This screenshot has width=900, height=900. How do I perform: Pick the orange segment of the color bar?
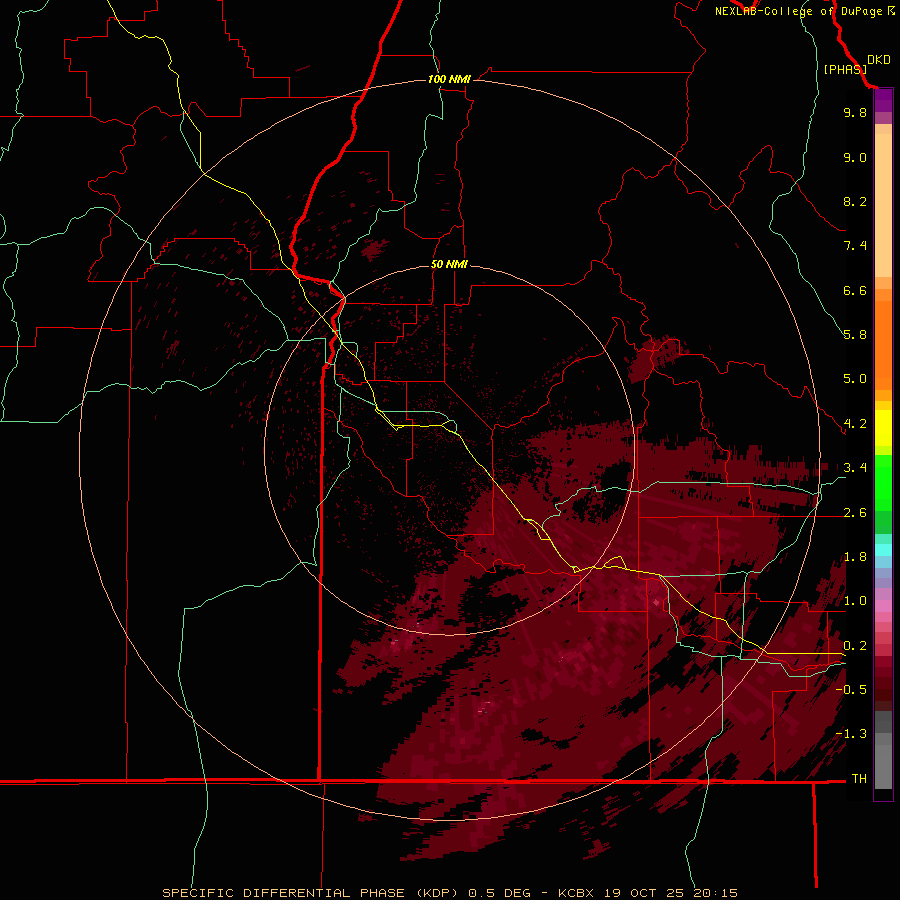[x=883, y=346]
